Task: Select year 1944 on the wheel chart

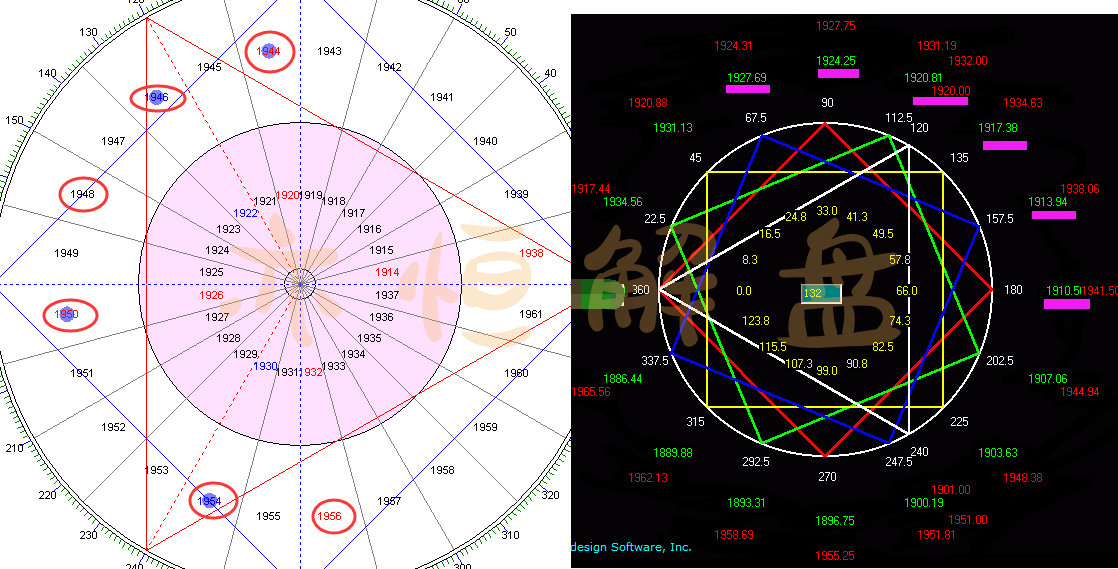Action: [x=269, y=51]
